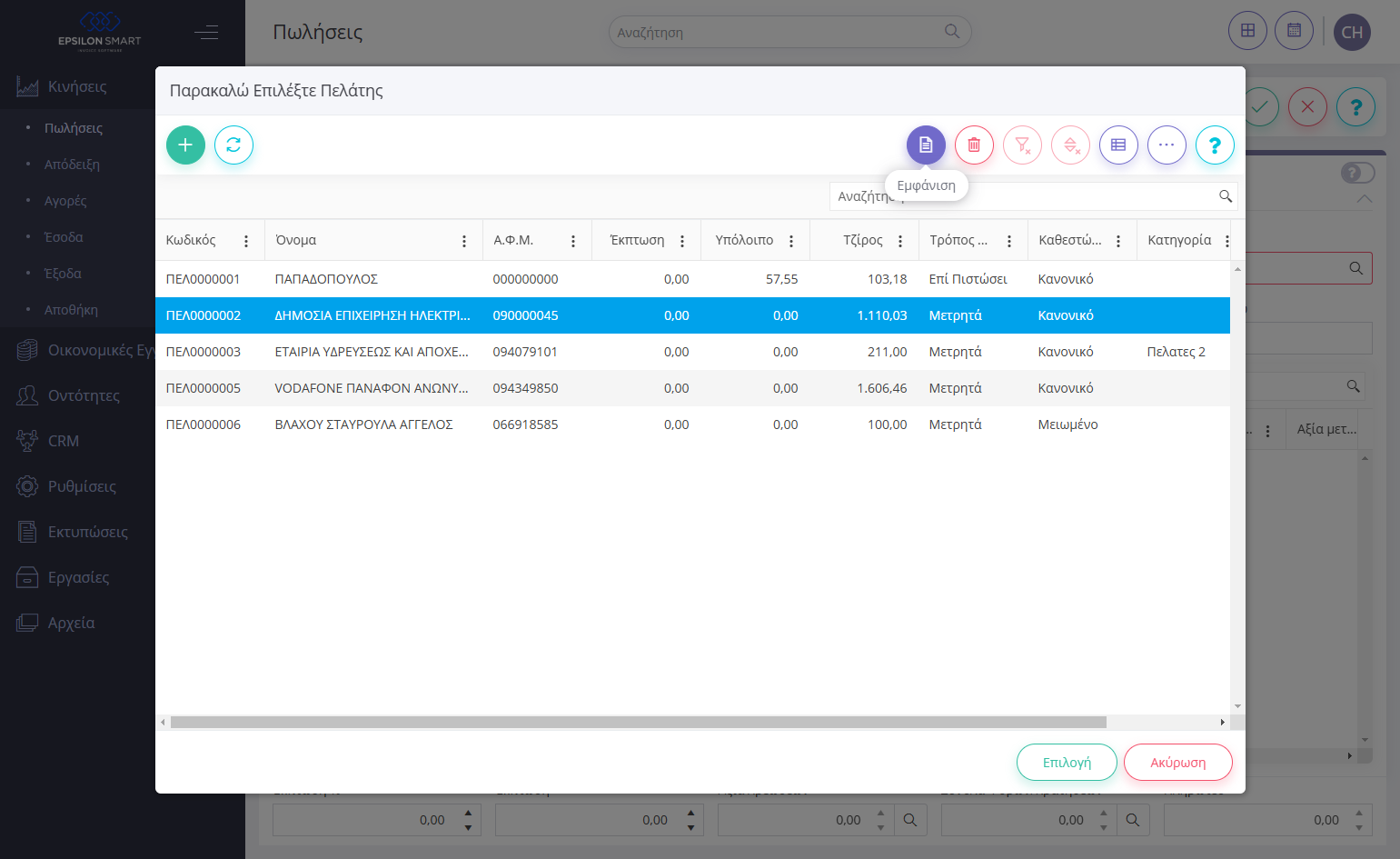
Task: Focus the top Αναζήτηση search field
Action: coord(789,32)
